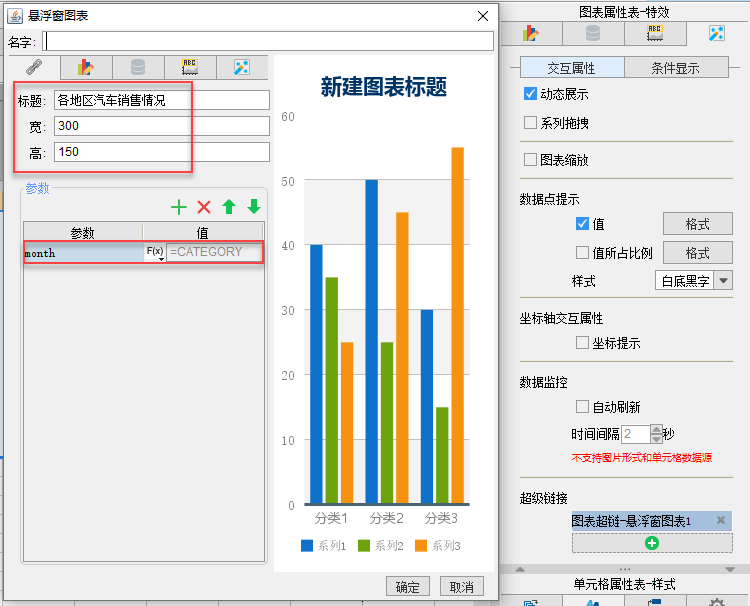
Task: Click the Java app icon in title bar
Action: (x=15, y=16)
